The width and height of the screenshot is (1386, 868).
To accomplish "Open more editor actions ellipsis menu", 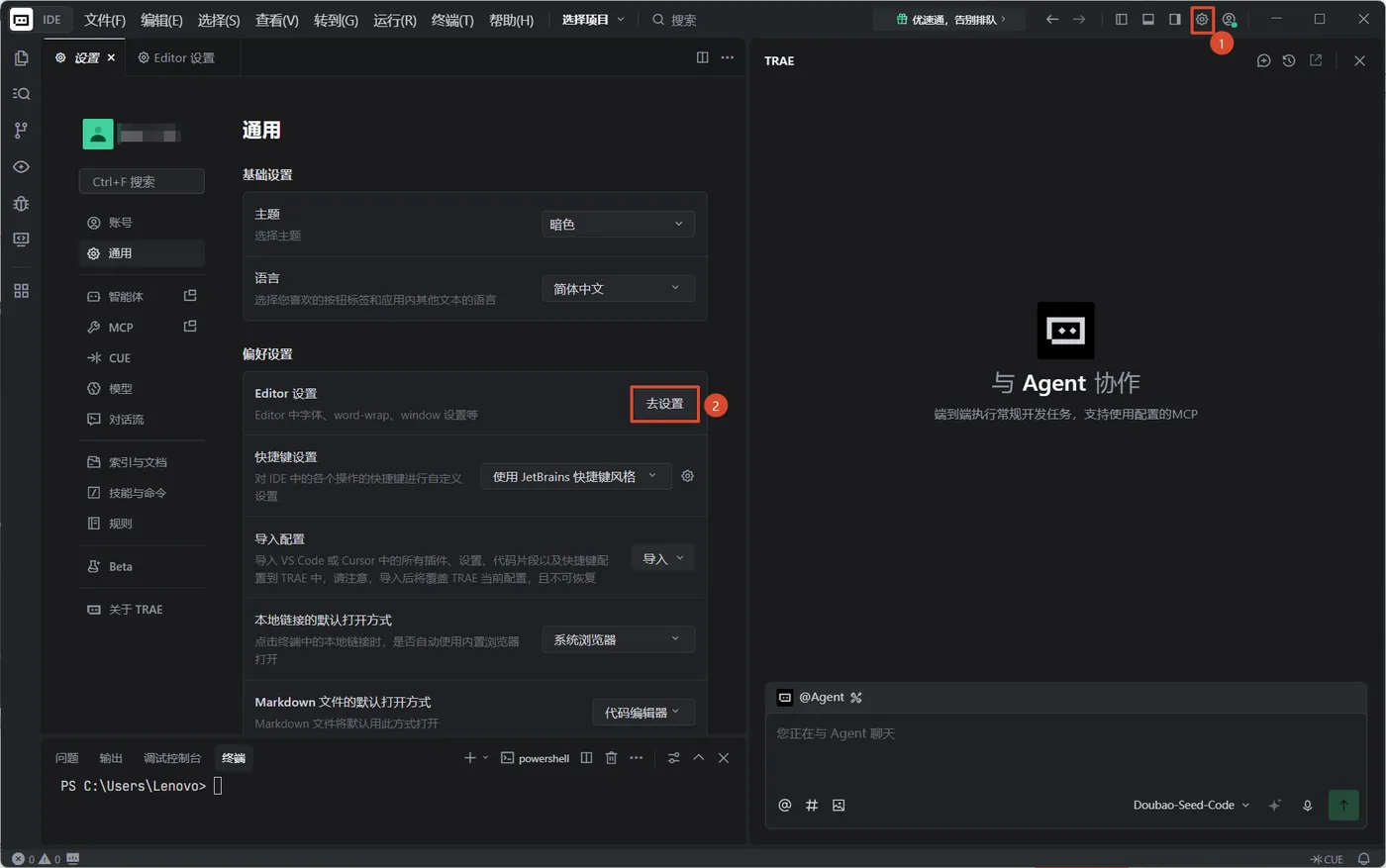I will point(728,57).
